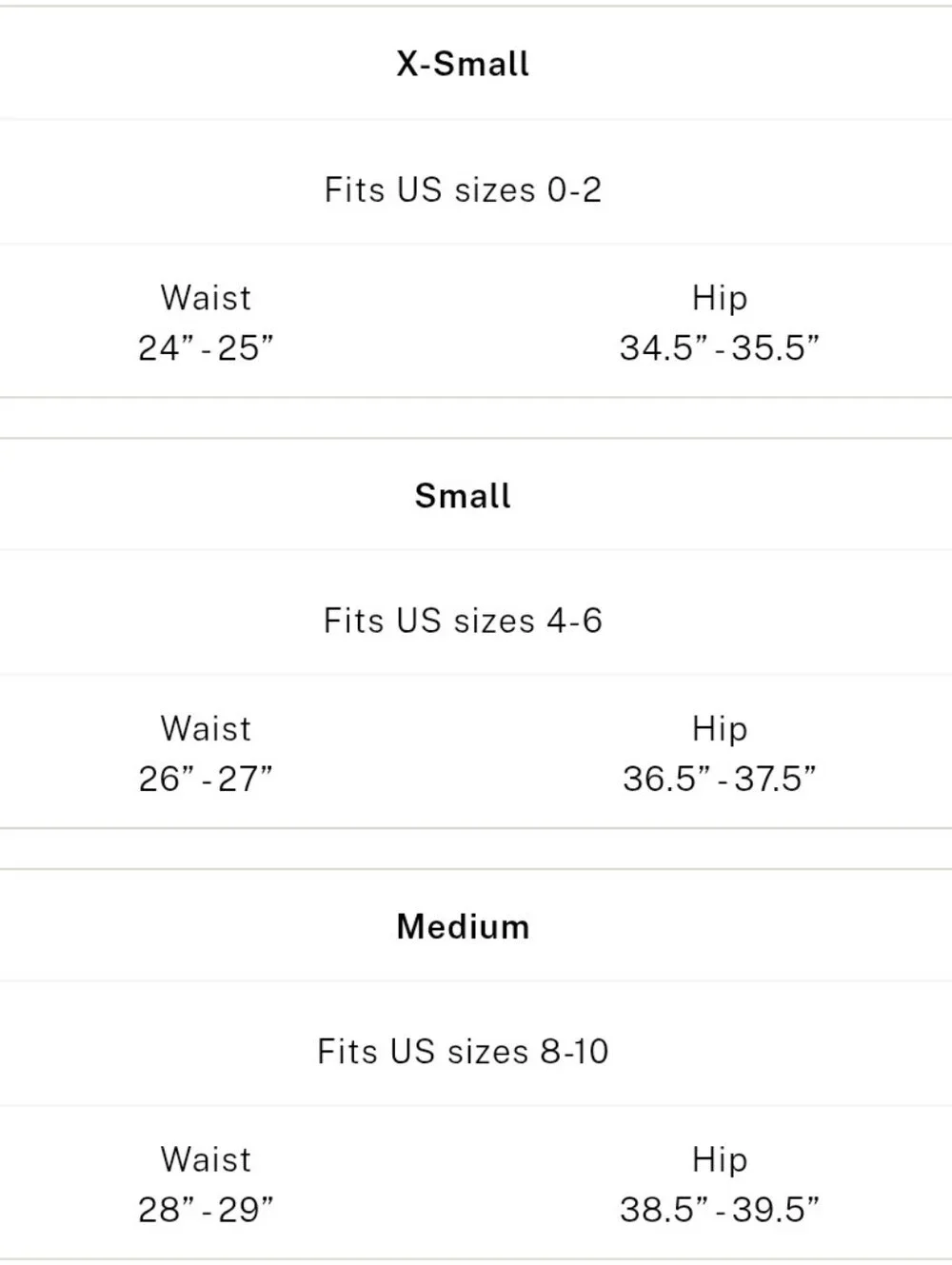952x1265 pixels.
Task: Click the Fits US sizes 4-6 text
Action: tap(463, 621)
